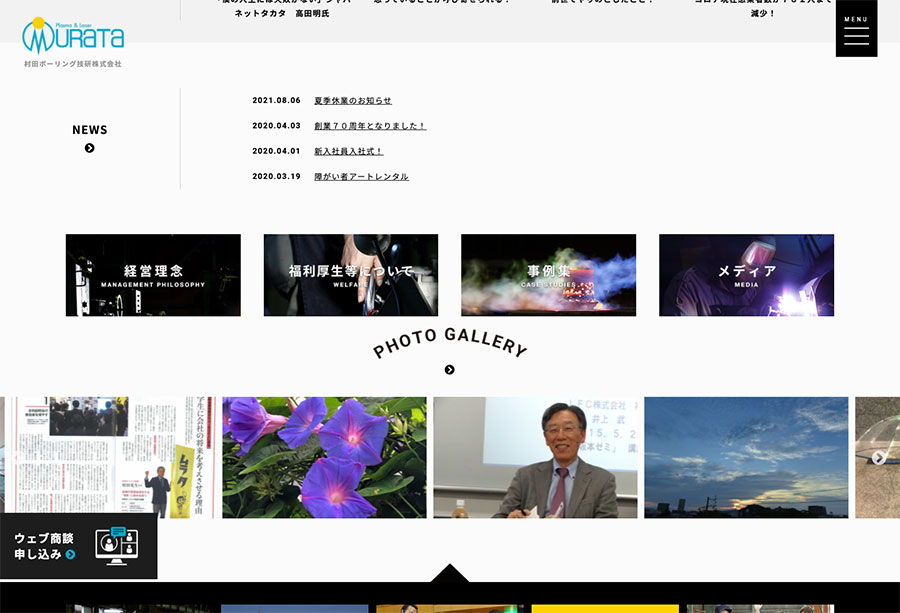Open the メディア Media banner
This screenshot has width=900, height=613.
[x=746, y=275]
